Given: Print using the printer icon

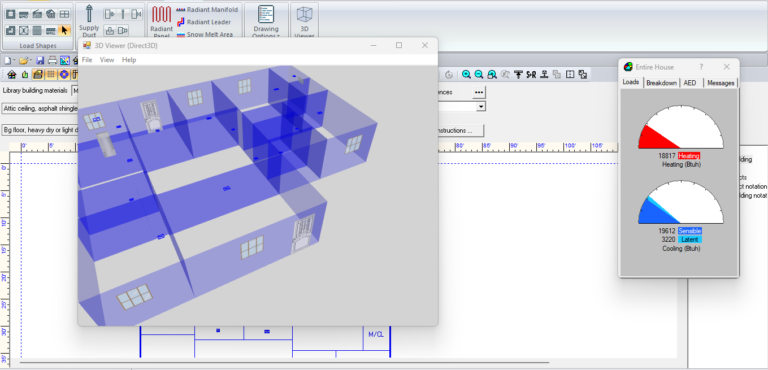Looking at the screenshot, I should [52, 61].
